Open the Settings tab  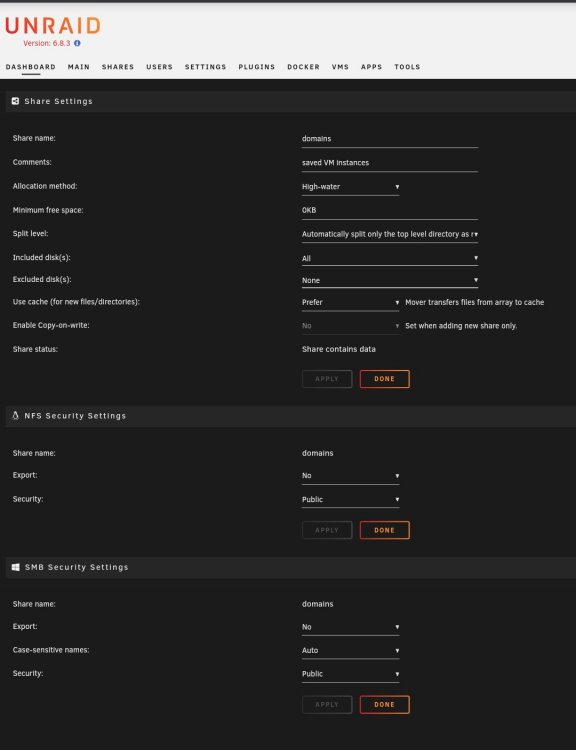tap(206, 67)
